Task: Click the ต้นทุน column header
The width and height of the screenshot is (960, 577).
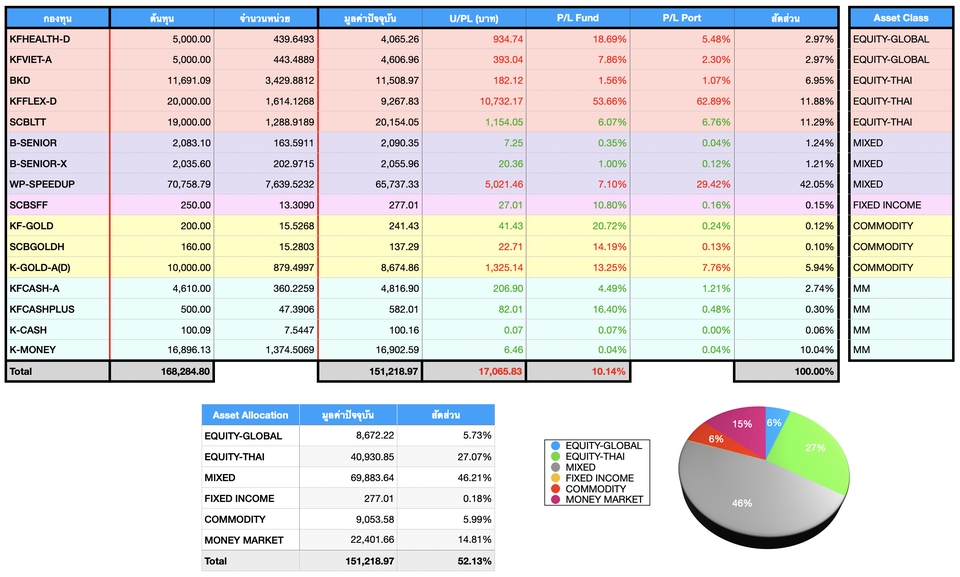Action: tap(162, 18)
